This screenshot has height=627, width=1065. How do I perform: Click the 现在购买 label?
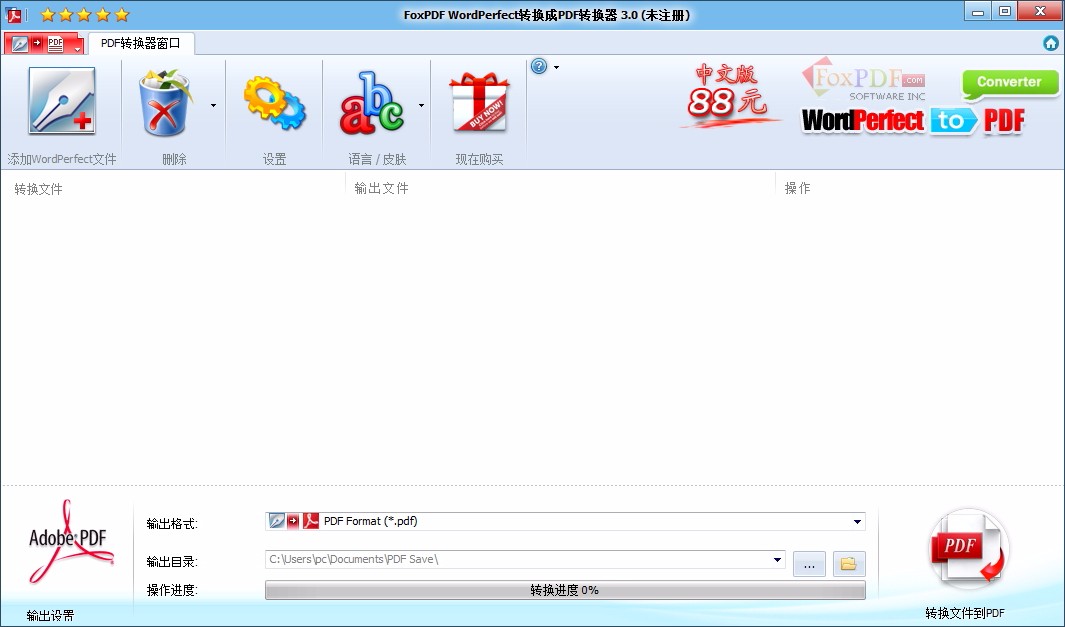[480, 160]
